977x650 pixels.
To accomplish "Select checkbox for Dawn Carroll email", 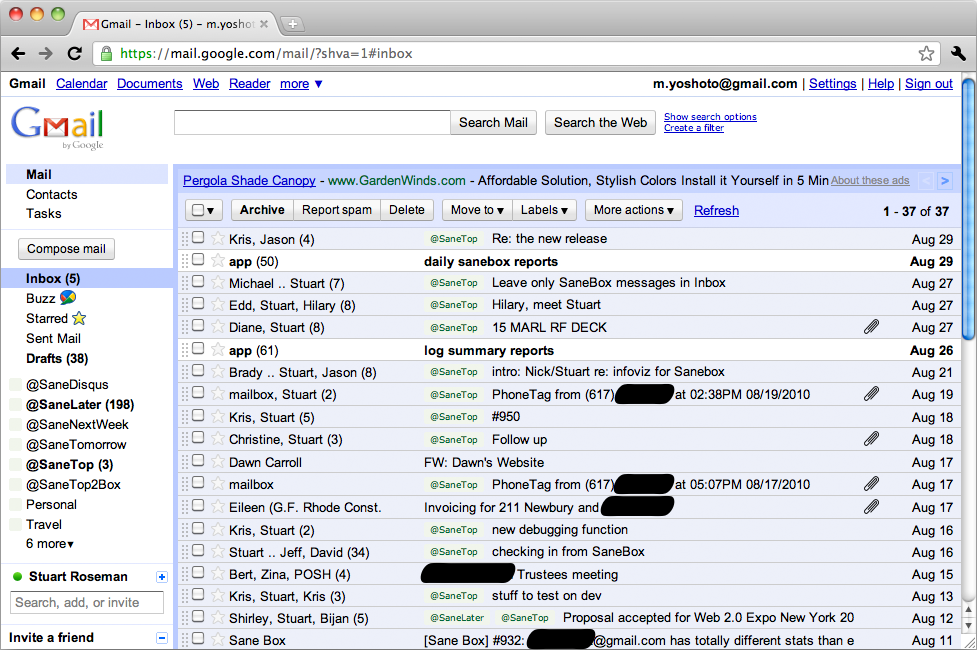I will (x=198, y=461).
